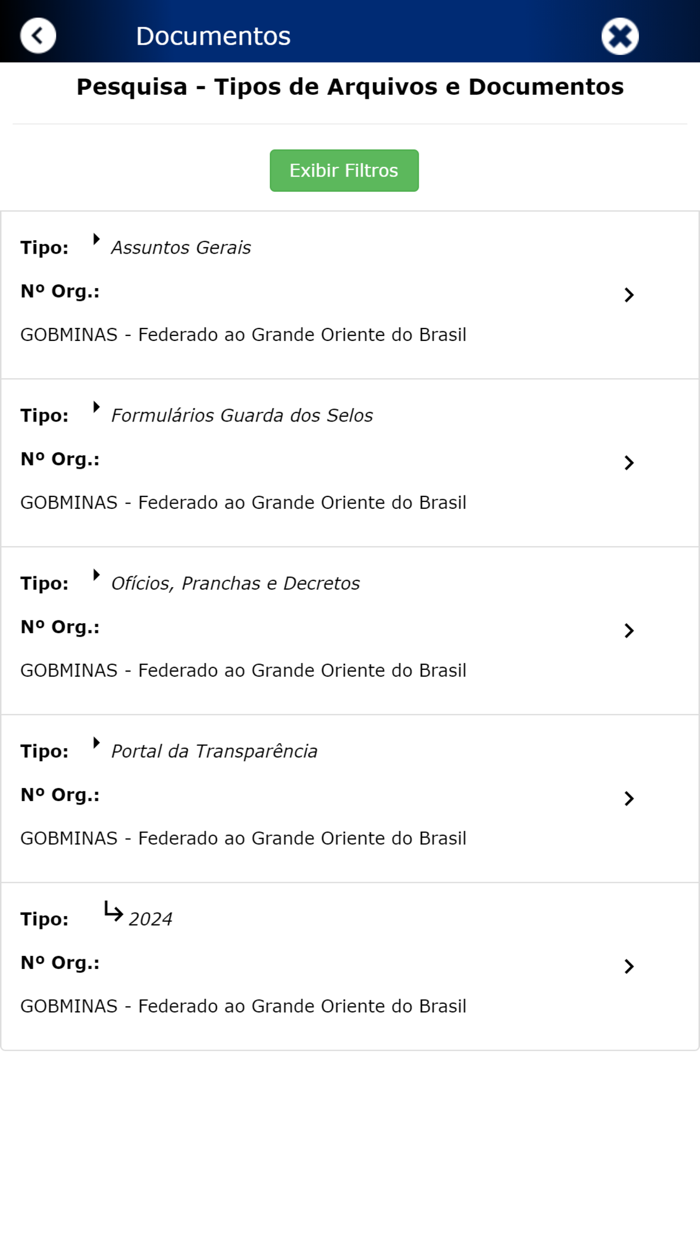The height and width of the screenshot is (1244, 700).
Task: Select the Assuntos Gerais document type
Action: point(181,247)
